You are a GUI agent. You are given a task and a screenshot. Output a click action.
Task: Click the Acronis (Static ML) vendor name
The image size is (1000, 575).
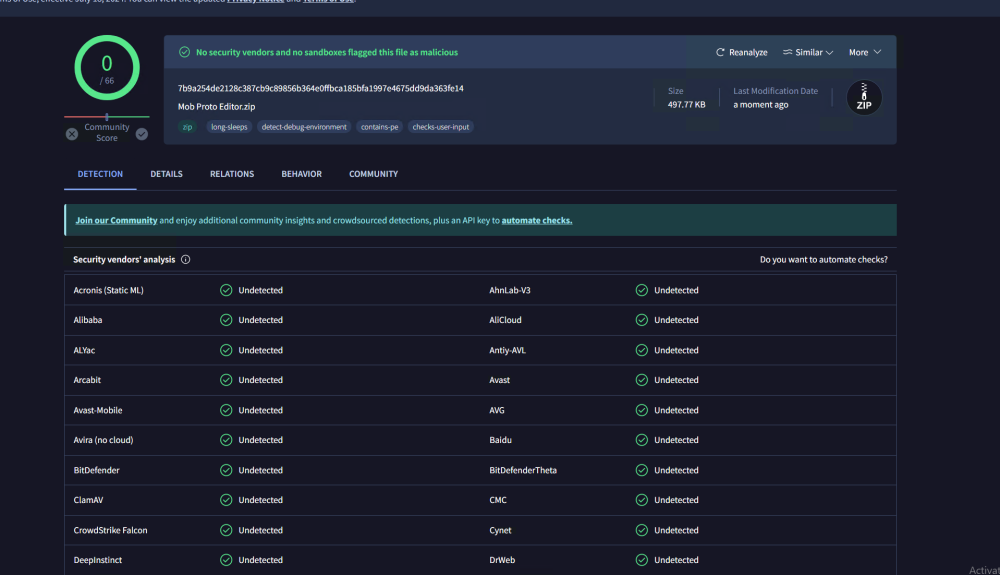tap(108, 290)
